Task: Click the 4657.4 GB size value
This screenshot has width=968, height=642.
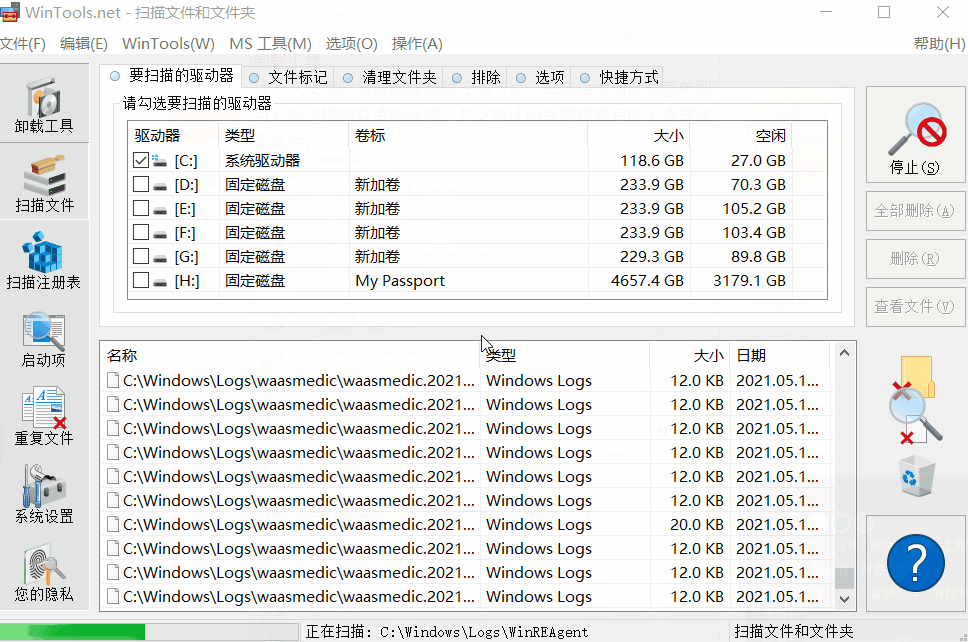Action: pos(647,281)
